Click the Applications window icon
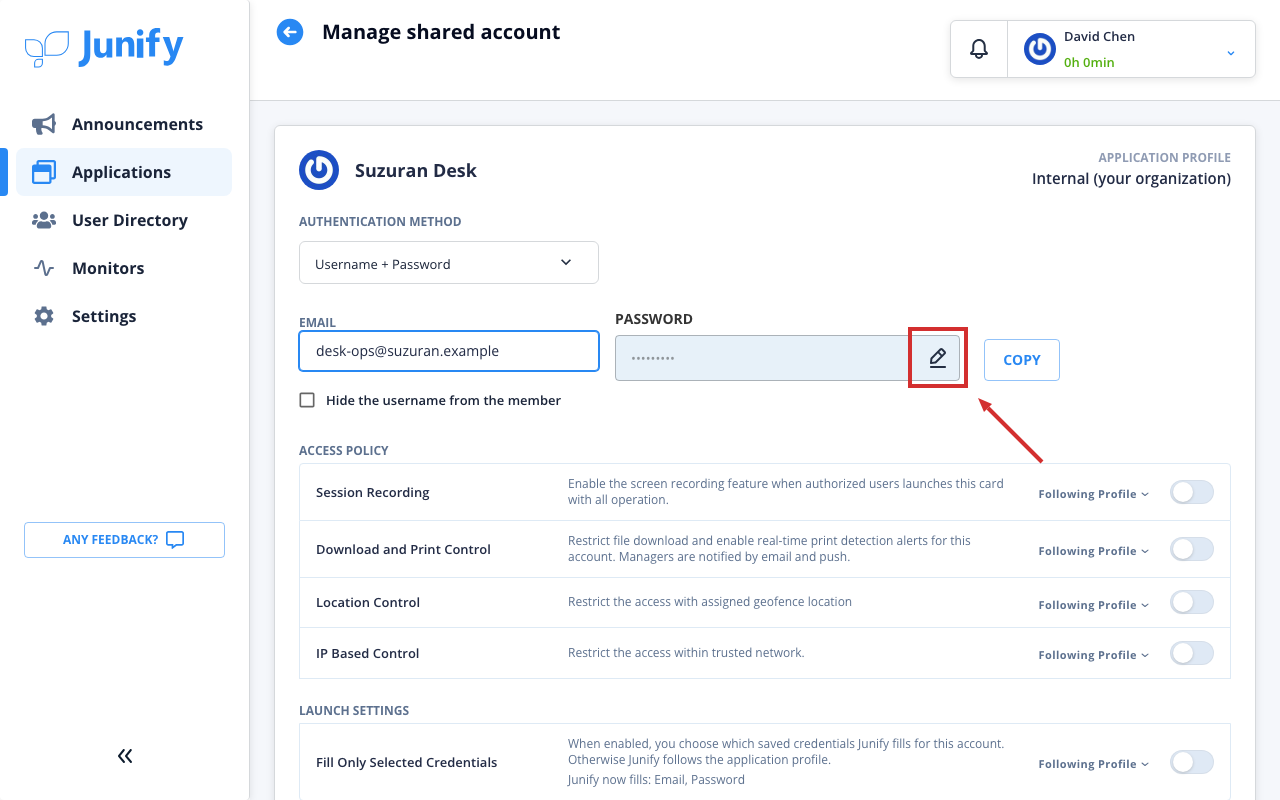The height and width of the screenshot is (800, 1280). click(44, 172)
